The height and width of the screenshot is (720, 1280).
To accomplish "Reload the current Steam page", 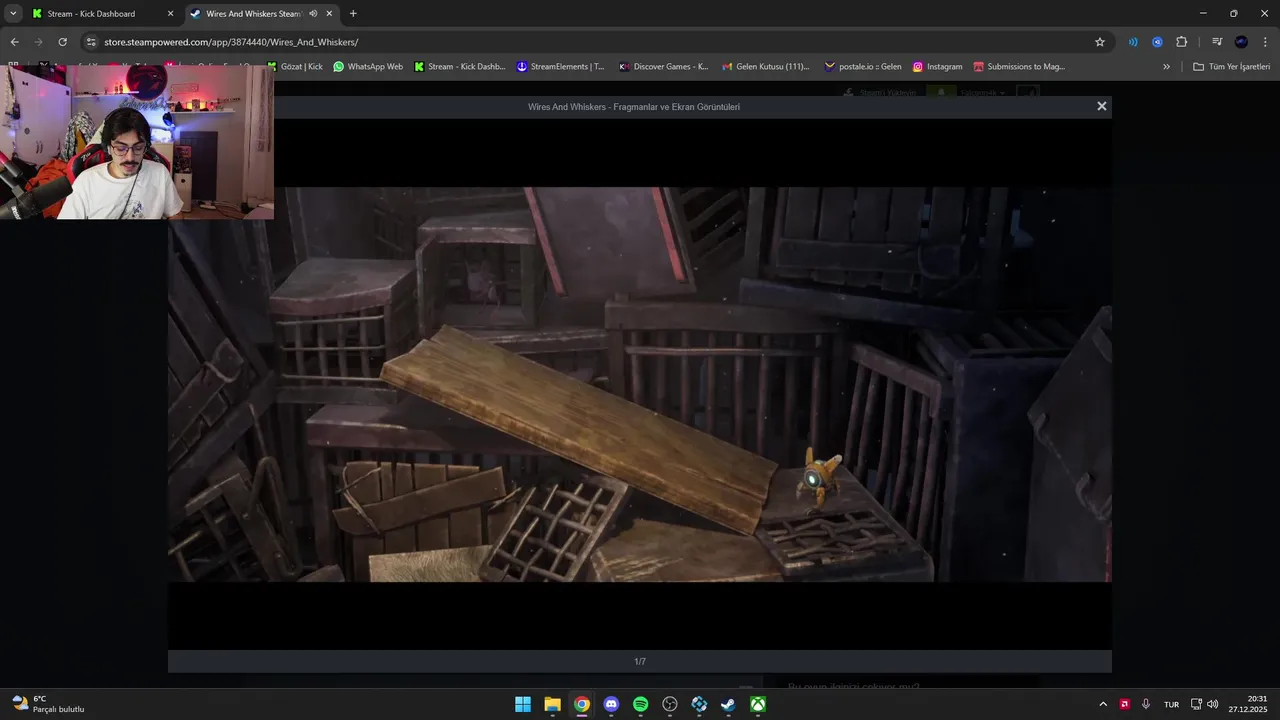I will 62,42.
